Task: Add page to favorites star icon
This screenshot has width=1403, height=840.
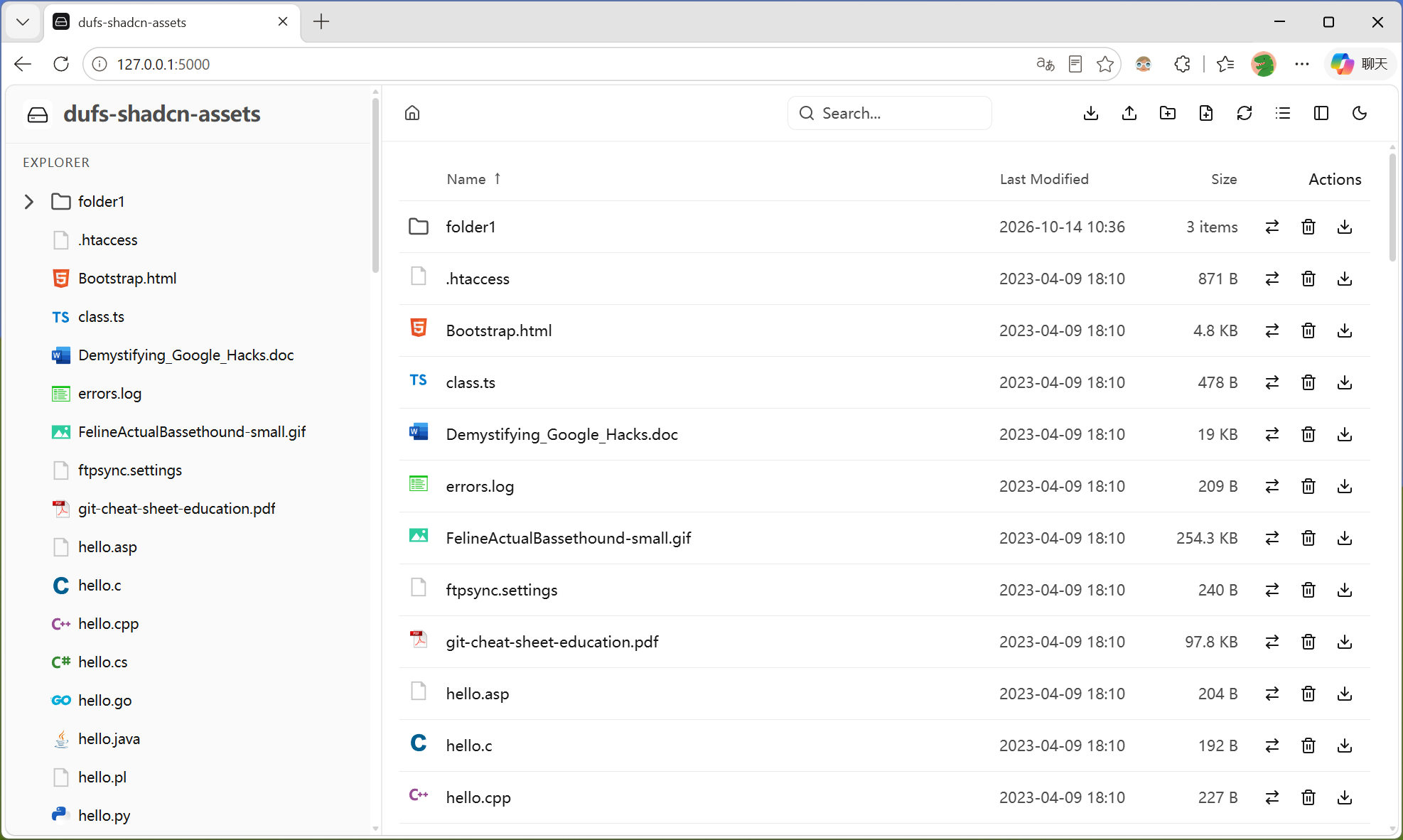Action: pyautogui.click(x=1105, y=64)
